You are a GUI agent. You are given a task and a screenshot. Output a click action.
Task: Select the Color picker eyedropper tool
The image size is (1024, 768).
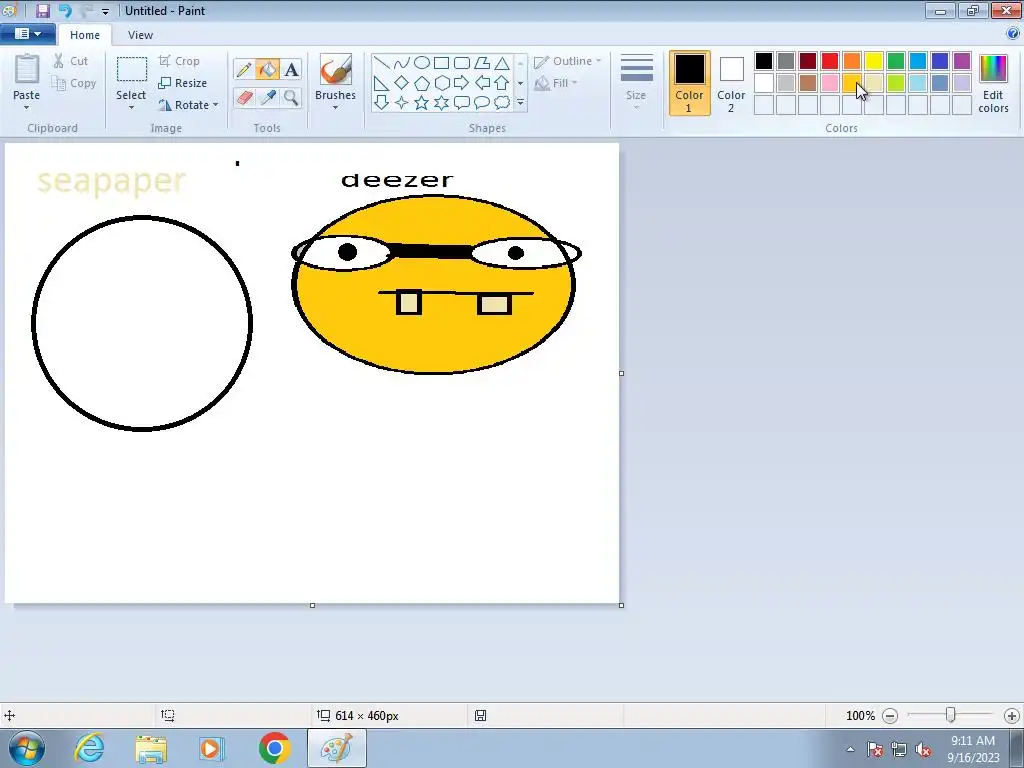(x=267, y=97)
